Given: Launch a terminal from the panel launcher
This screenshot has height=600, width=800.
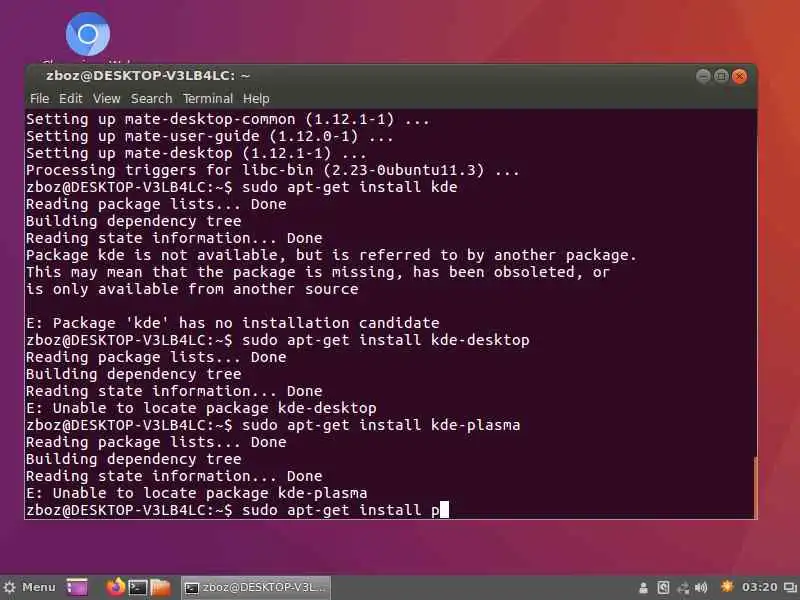Looking at the screenshot, I should pos(138,587).
